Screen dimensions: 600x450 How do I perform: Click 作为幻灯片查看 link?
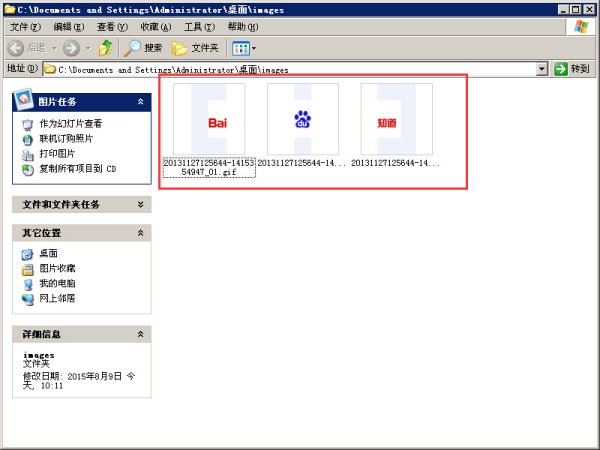click(71, 124)
